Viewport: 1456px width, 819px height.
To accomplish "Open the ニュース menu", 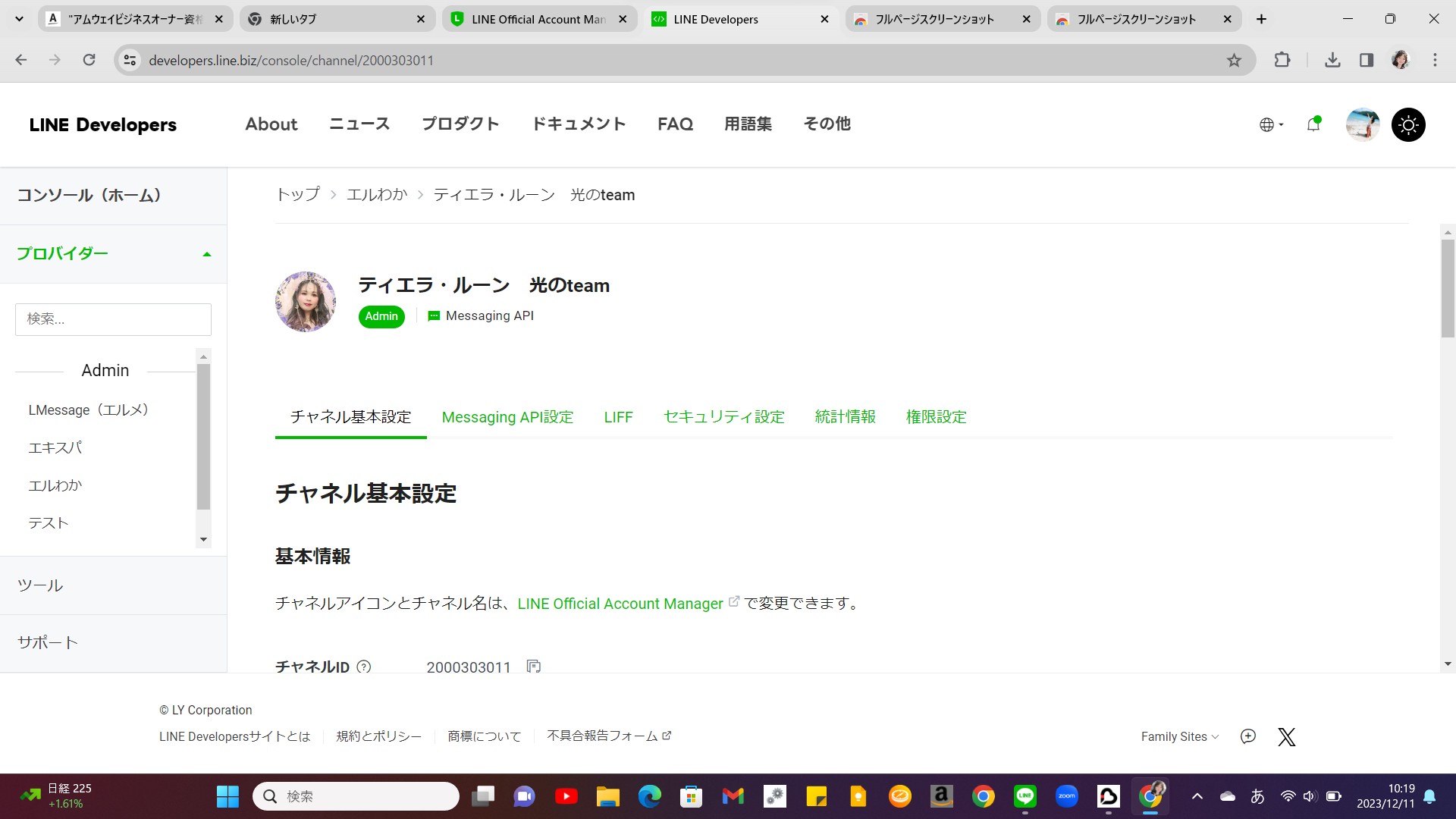I will [x=359, y=124].
